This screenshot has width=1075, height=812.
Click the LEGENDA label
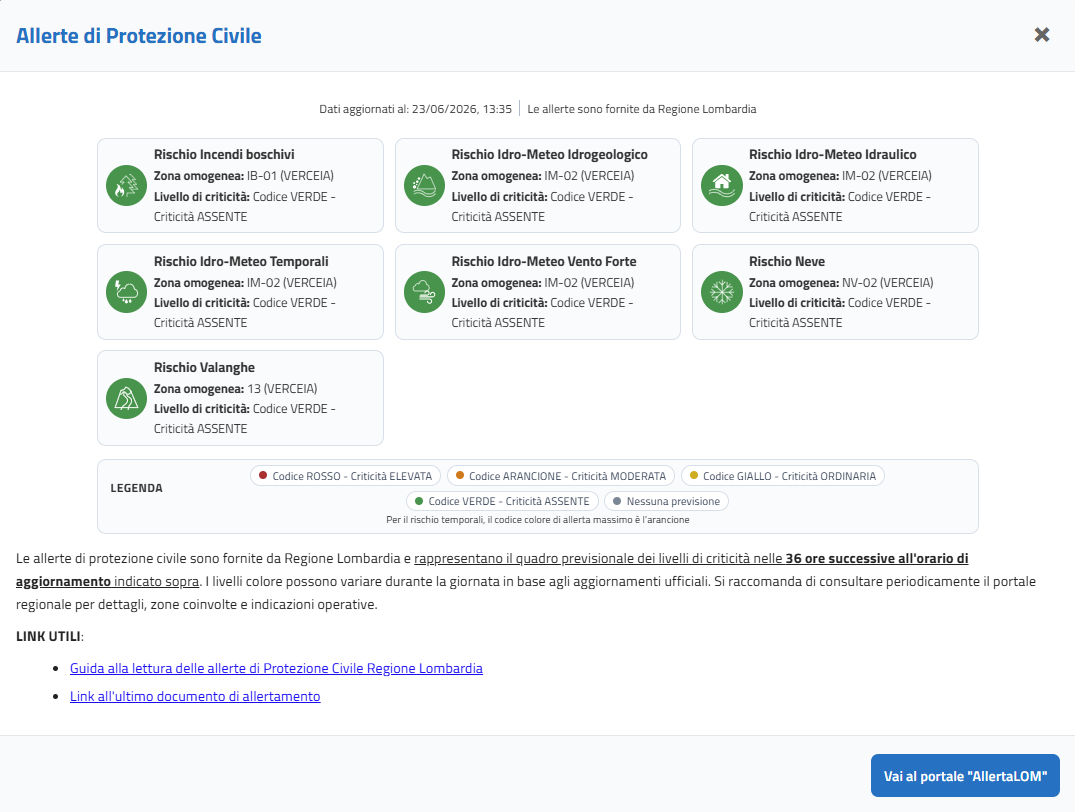(136, 488)
